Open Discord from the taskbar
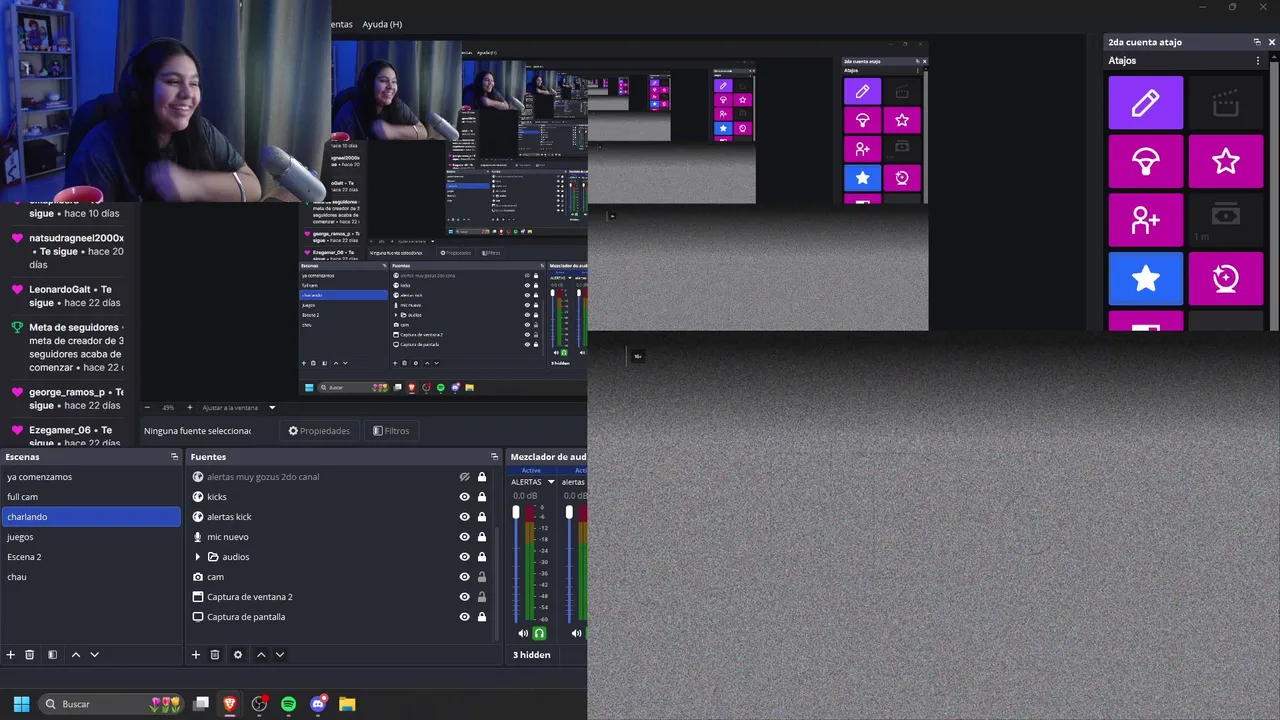Viewport: 1280px width, 720px height. 318,704
